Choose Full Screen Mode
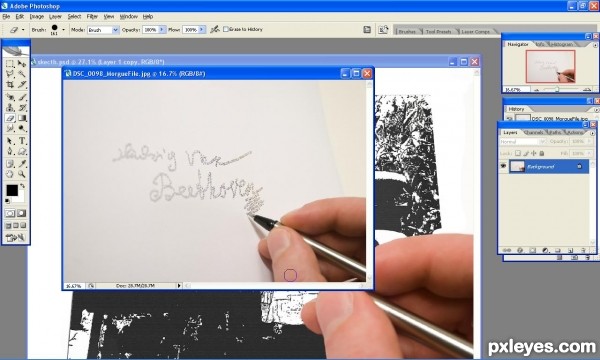Image resolution: width=600 pixels, height=360 pixels. (x=23, y=226)
